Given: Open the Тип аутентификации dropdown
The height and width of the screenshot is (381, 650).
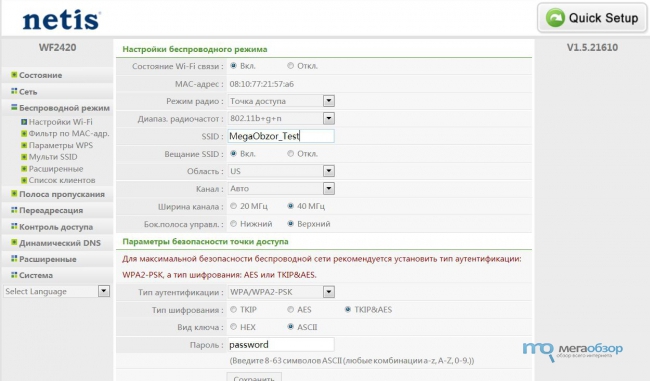Looking at the screenshot, I should click(x=281, y=292).
